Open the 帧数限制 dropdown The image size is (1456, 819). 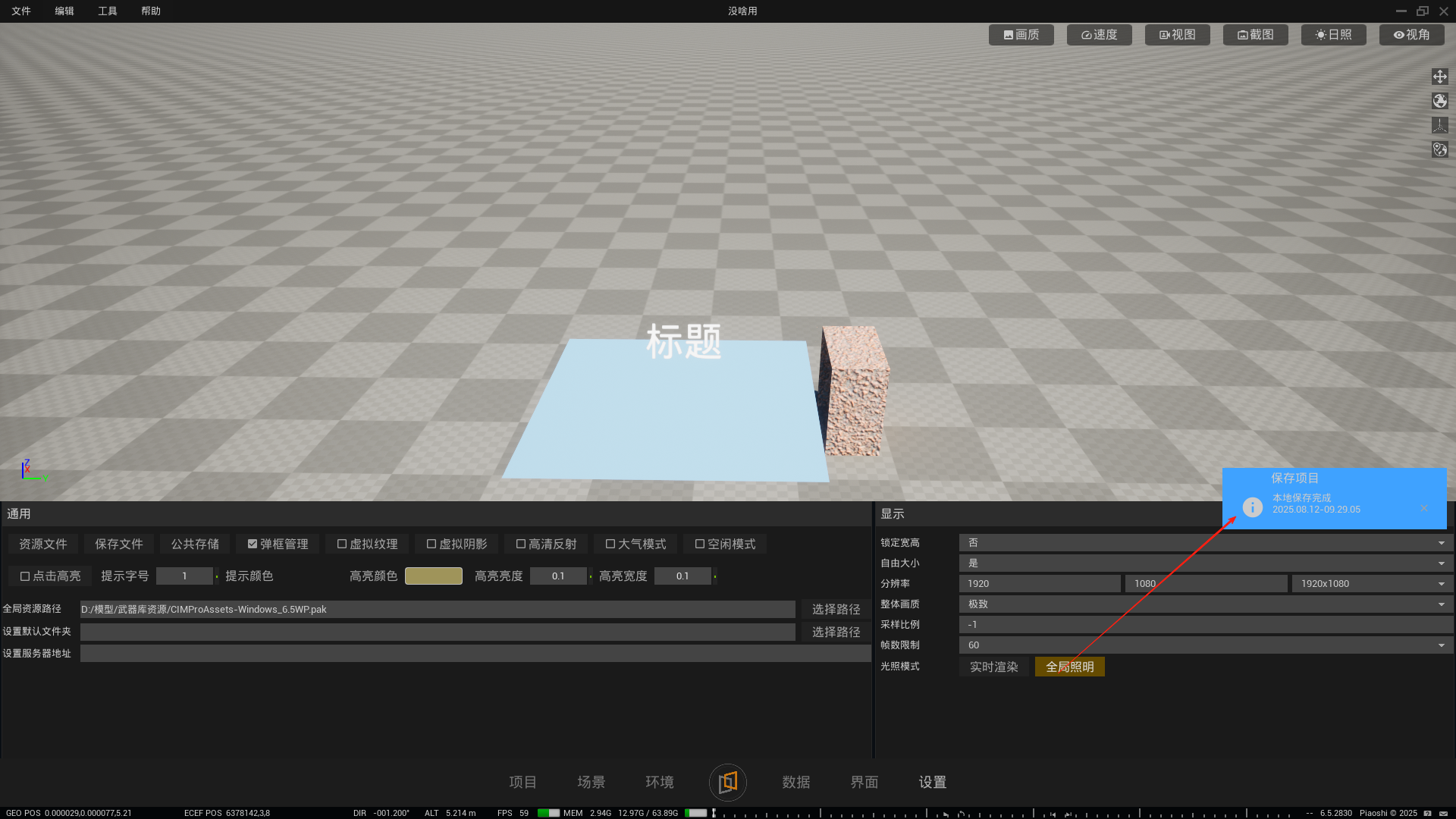pyautogui.click(x=1206, y=645)
